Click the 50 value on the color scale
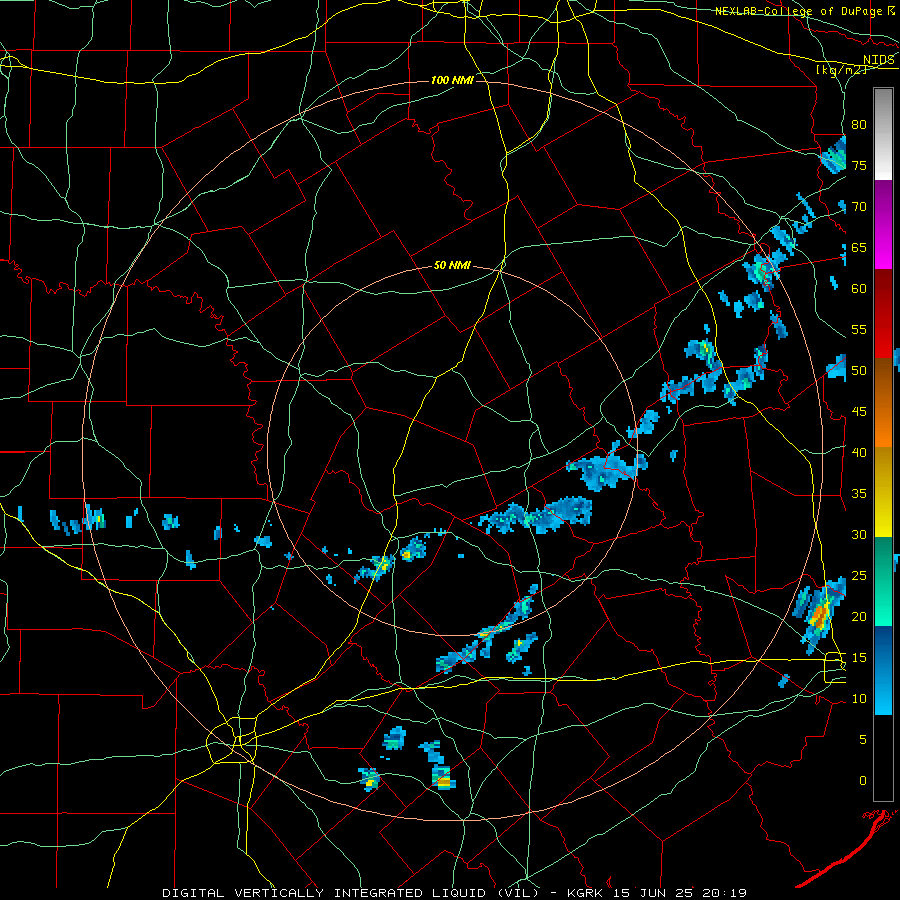This screenshot has height=900, width=900. pyautogui.click(x=859, y=371)
